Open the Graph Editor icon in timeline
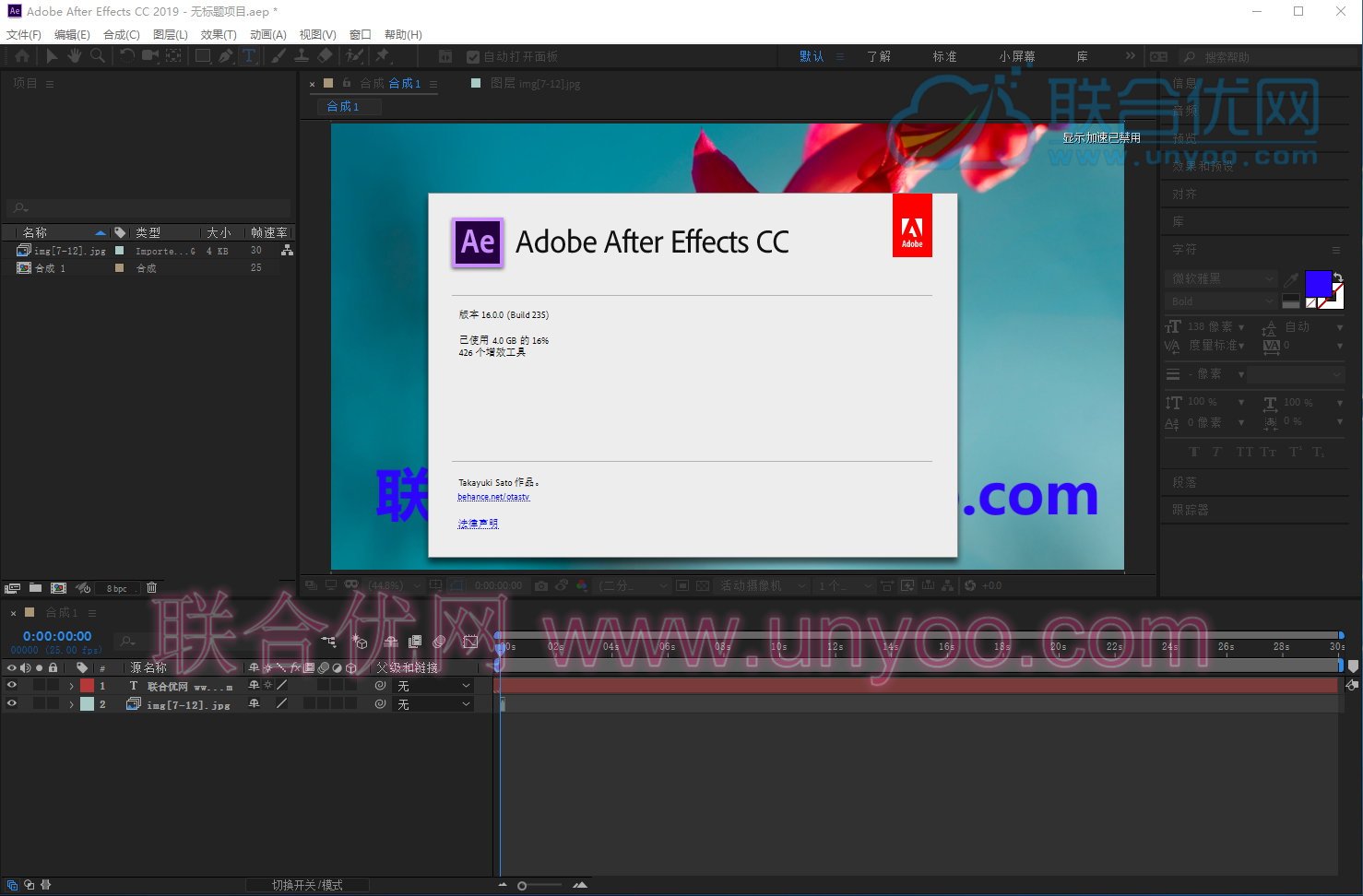 coord(470,642)
